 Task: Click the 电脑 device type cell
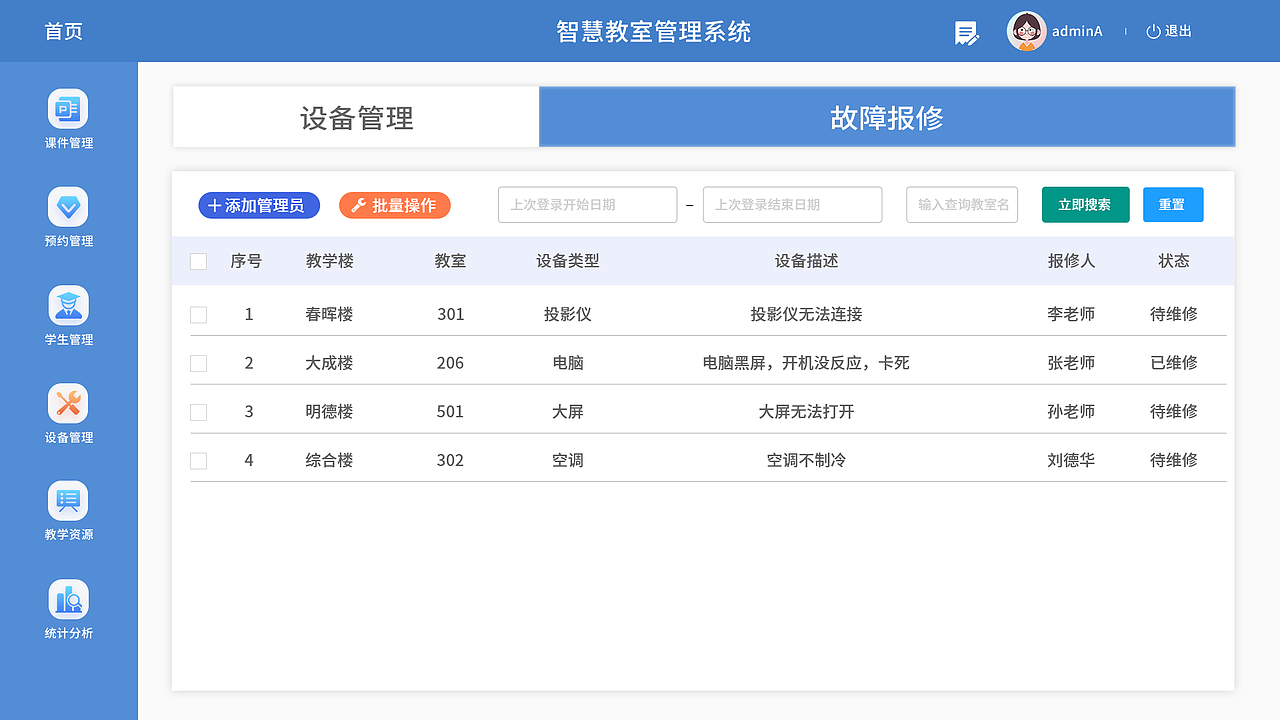(x=568, y=363)
